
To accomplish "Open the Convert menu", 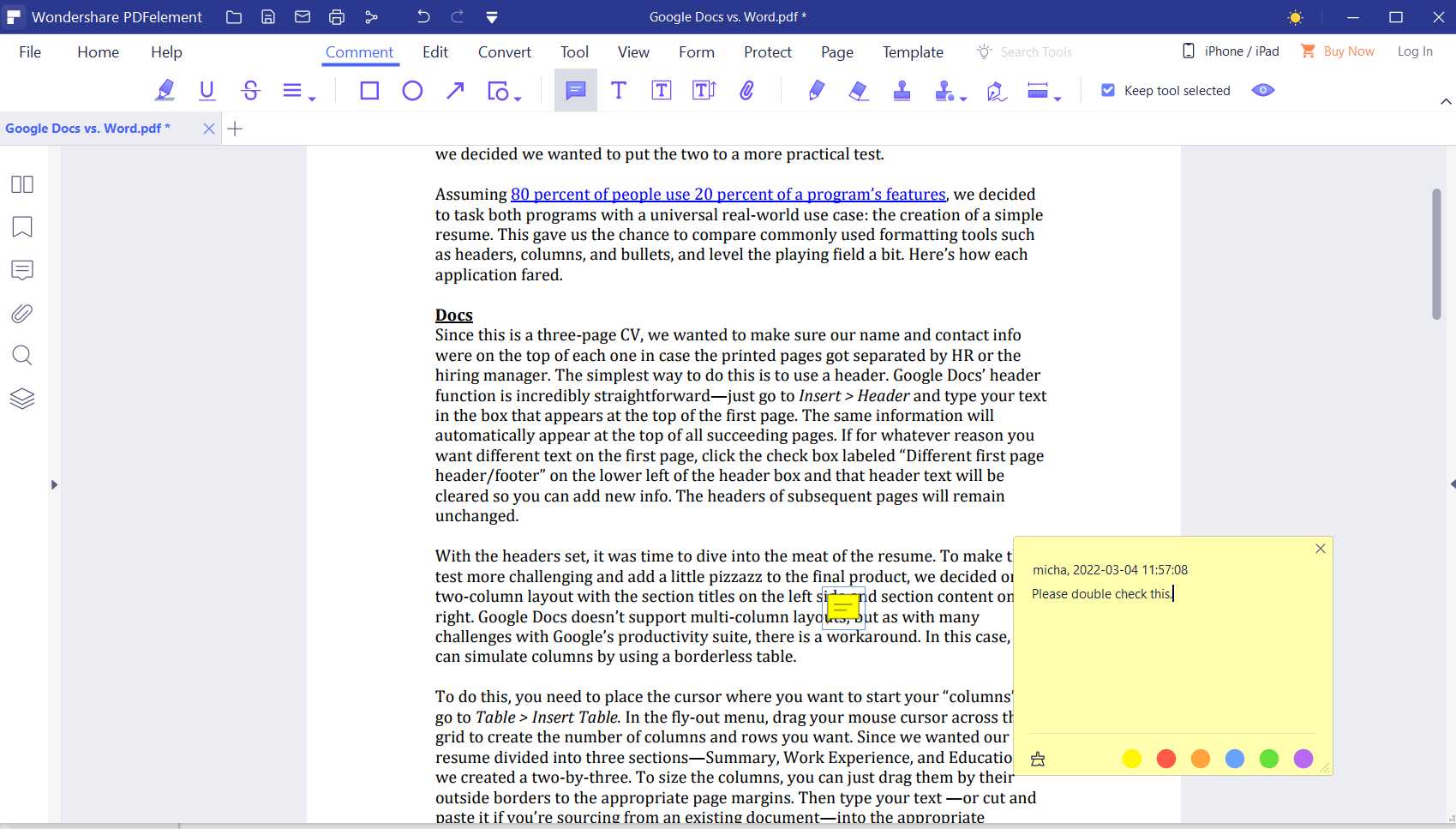I will (x=504, y=51).
